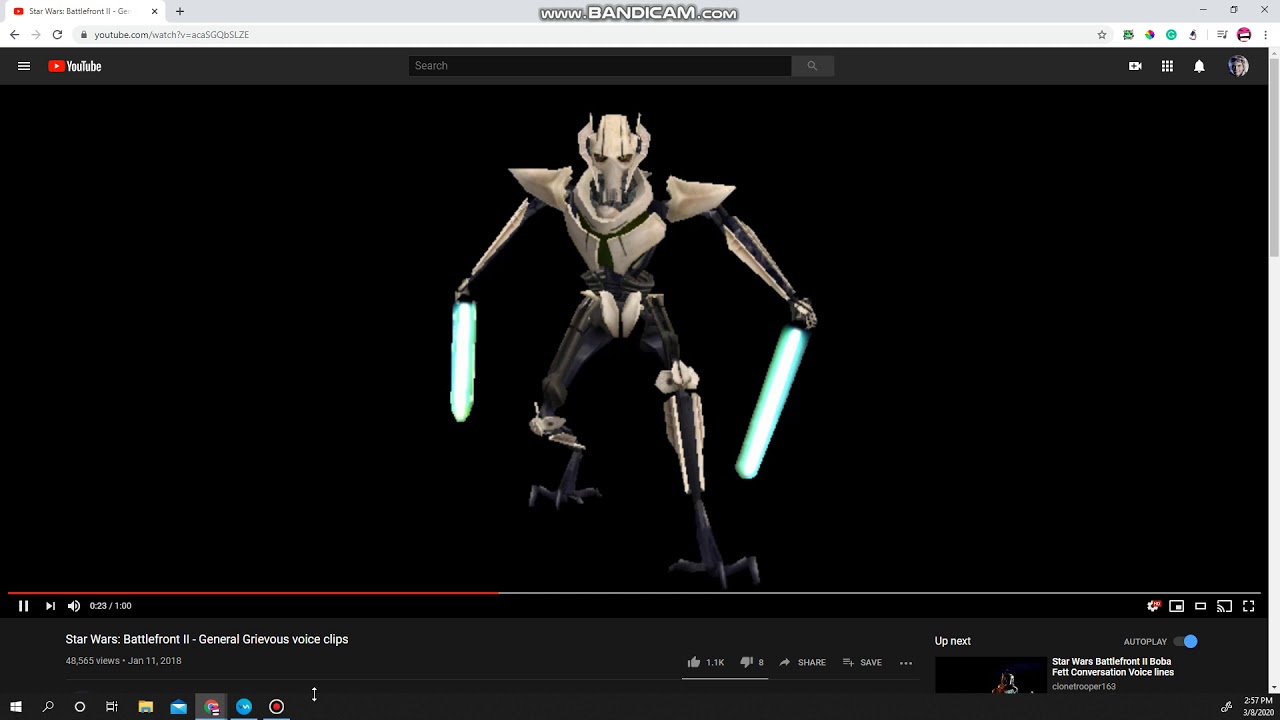Screen dimensions: 1280x720
Task: Pause the video with the pause button
Action: click(23, 606)
